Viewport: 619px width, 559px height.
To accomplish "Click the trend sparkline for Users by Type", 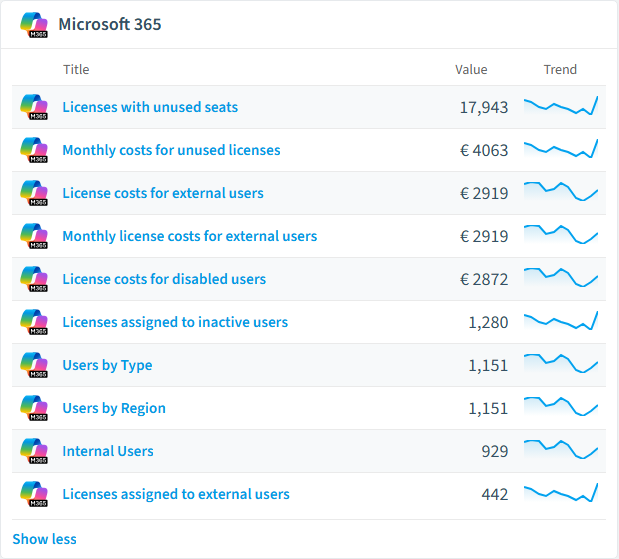I will [561, 364].
